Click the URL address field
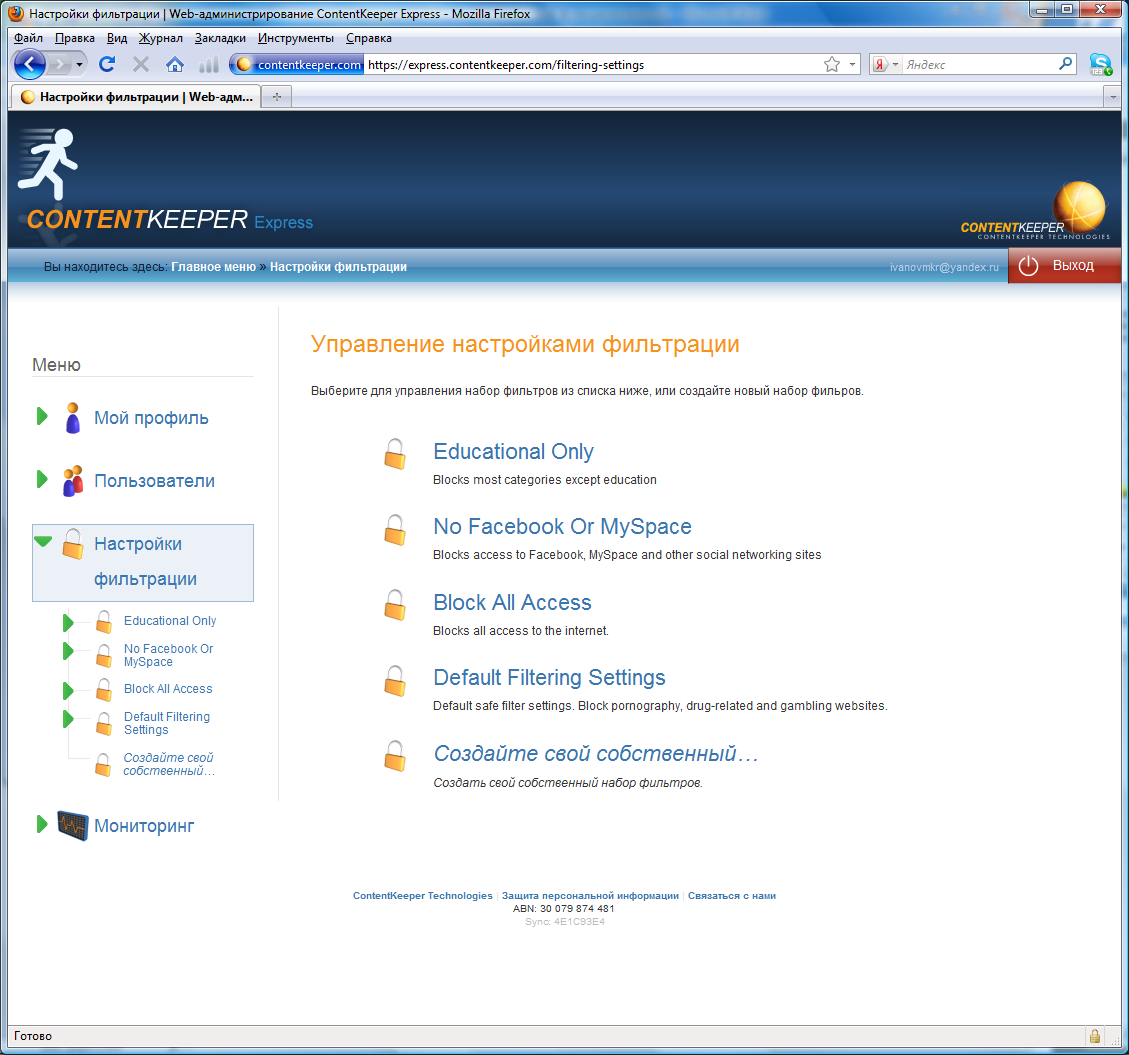 (x=592, y=65)
